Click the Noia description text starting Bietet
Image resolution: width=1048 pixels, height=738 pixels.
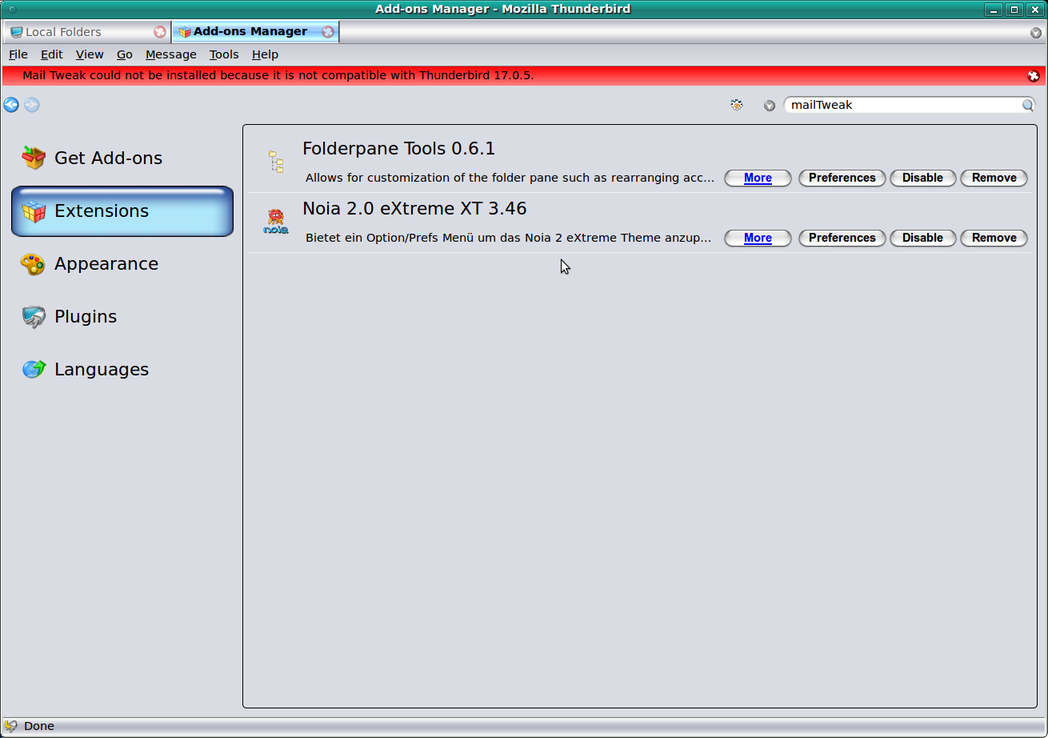(508, 238)
